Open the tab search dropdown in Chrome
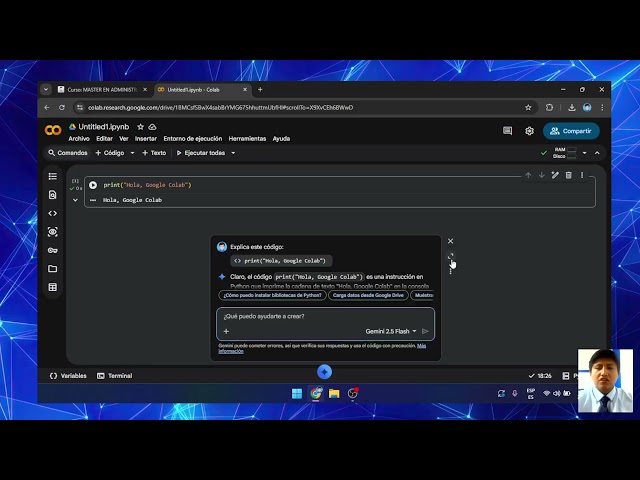Viewport: 640px width, 480px height. 46,89
